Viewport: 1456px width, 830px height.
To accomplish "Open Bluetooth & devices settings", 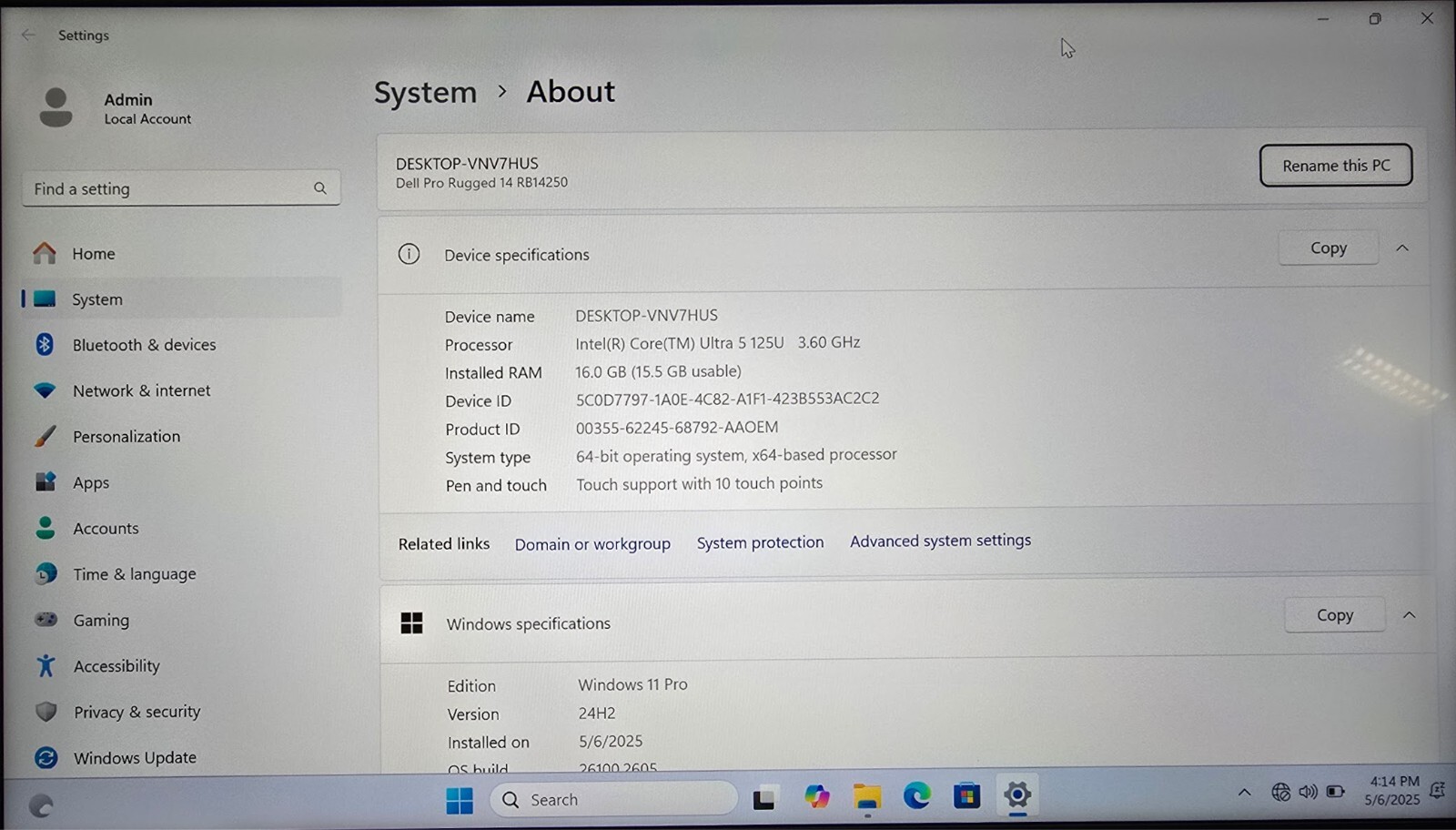I will 182,344.
